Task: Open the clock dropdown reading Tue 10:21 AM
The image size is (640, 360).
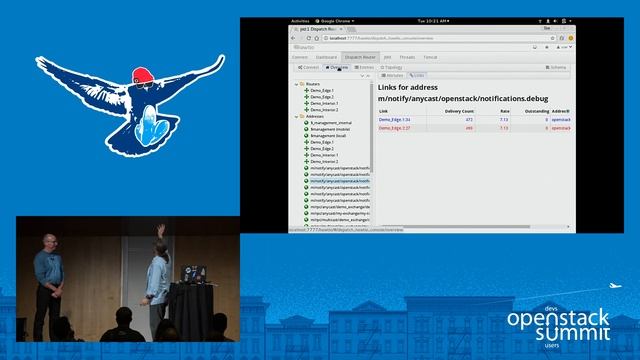Action: [x=433, y=21]
